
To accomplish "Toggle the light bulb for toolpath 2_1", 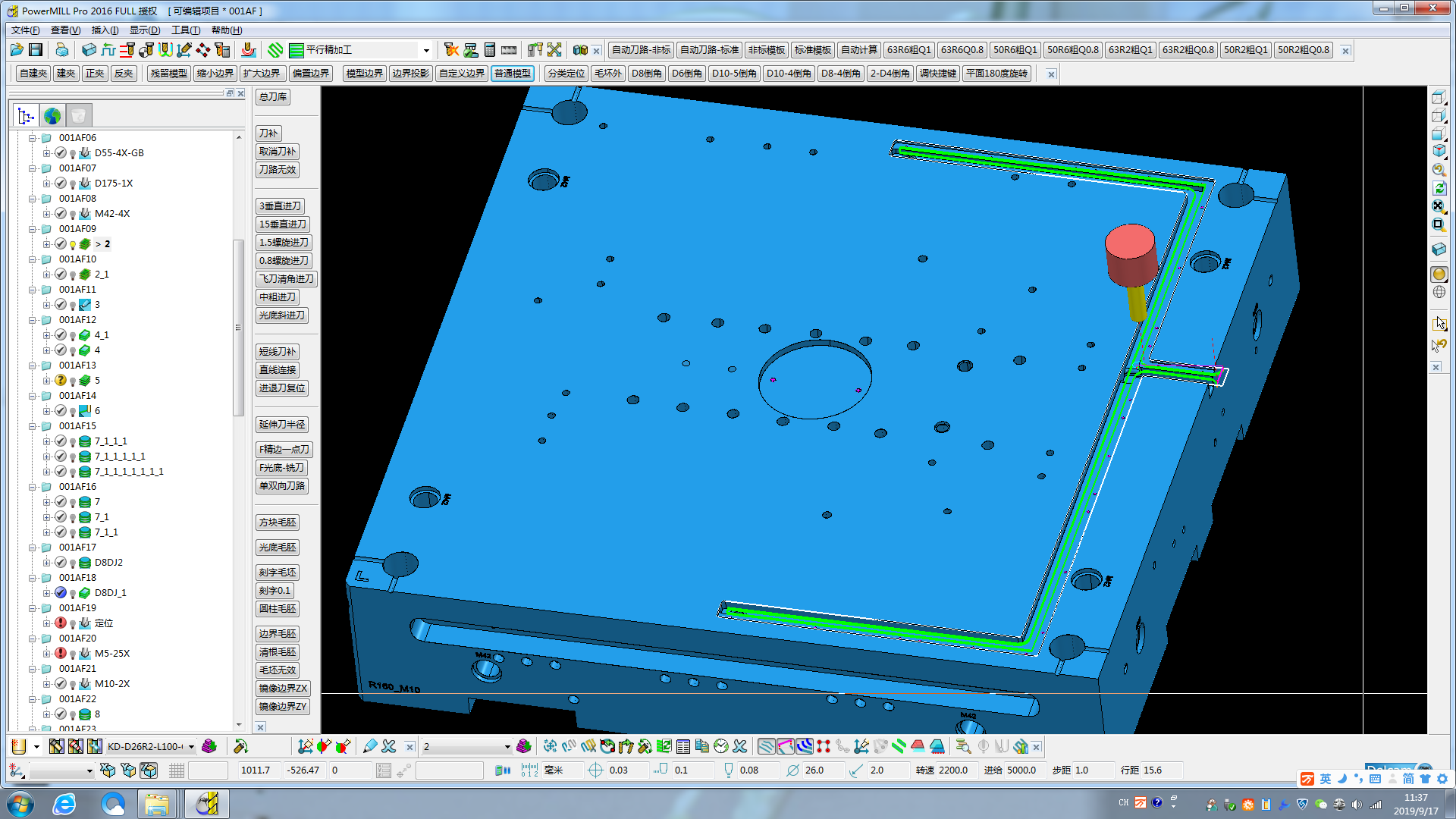I will tap(73, 275).
